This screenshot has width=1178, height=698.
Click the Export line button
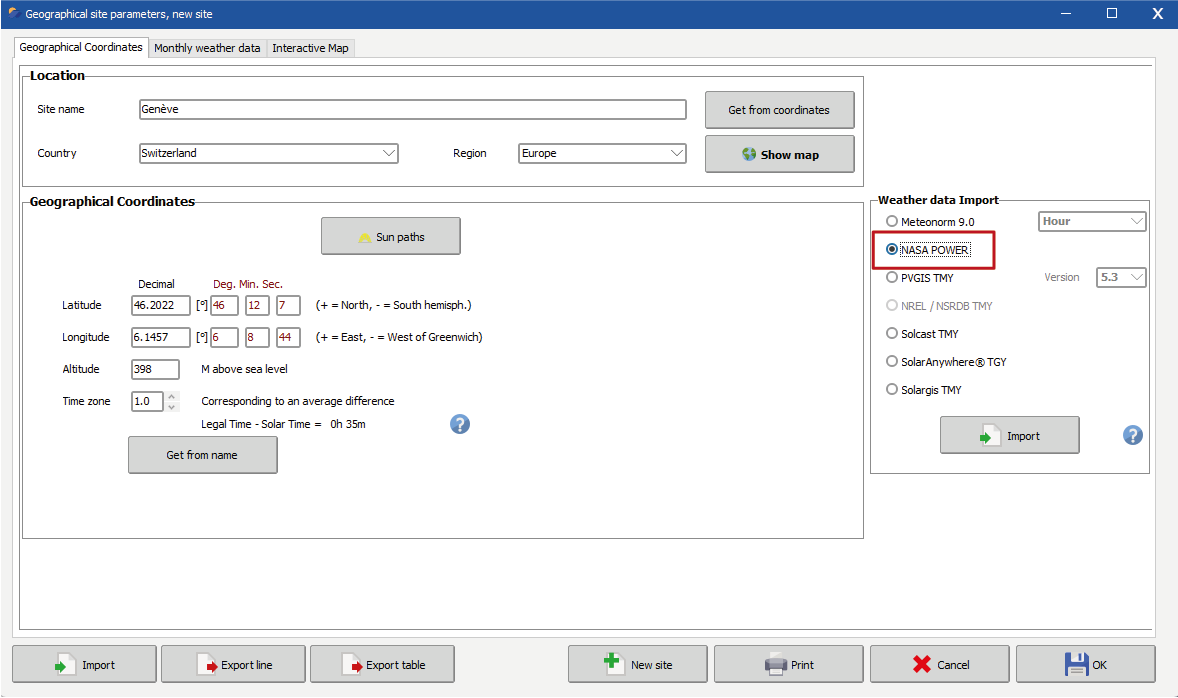[235, 664]
